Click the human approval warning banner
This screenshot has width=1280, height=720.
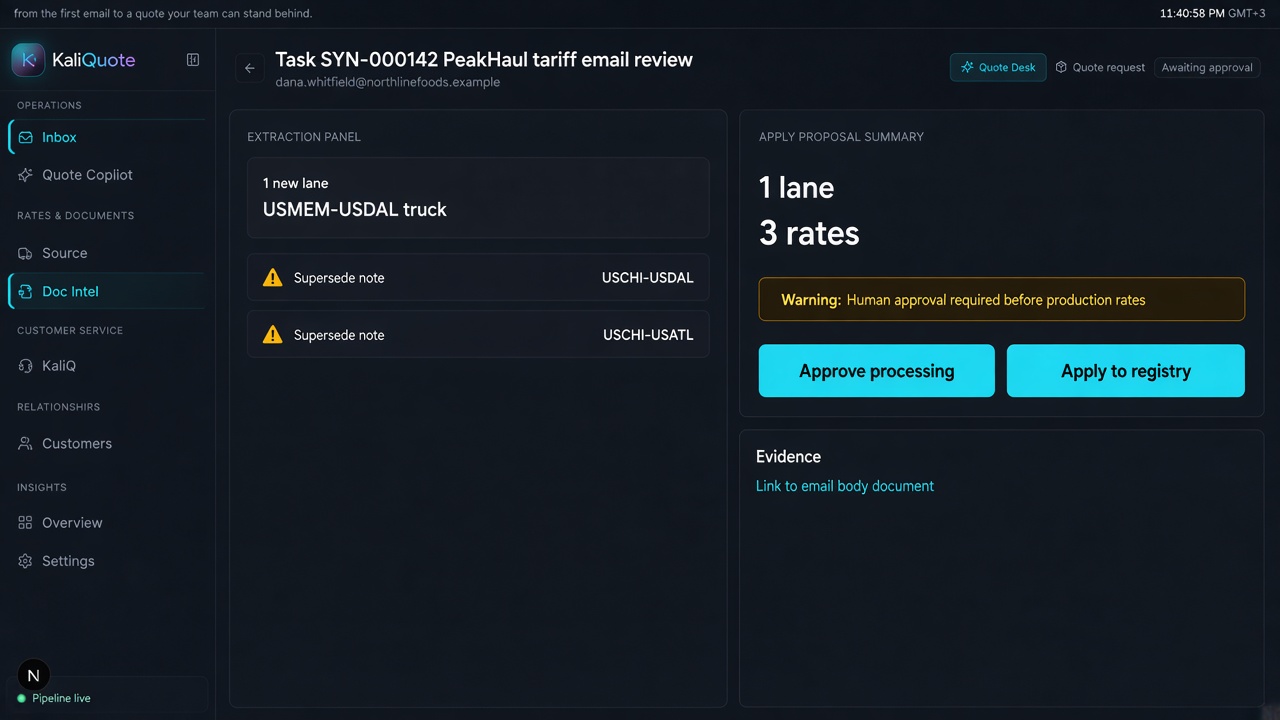point(1002,299)
